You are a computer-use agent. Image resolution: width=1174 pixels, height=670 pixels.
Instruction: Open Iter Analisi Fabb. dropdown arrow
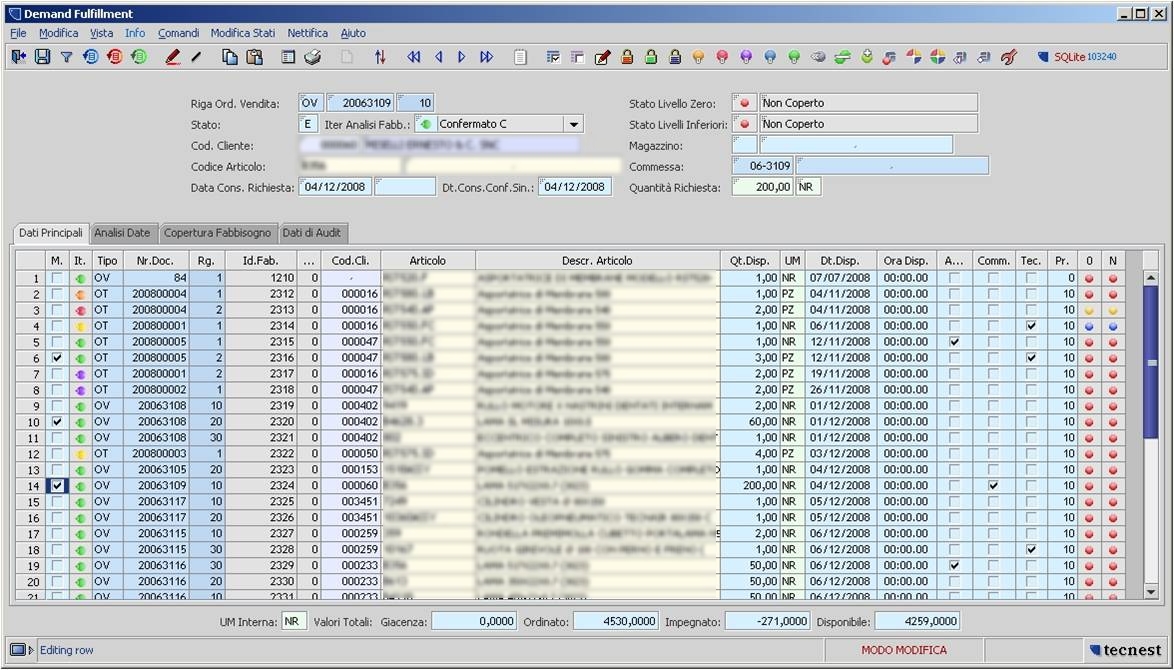coord(574,124)
